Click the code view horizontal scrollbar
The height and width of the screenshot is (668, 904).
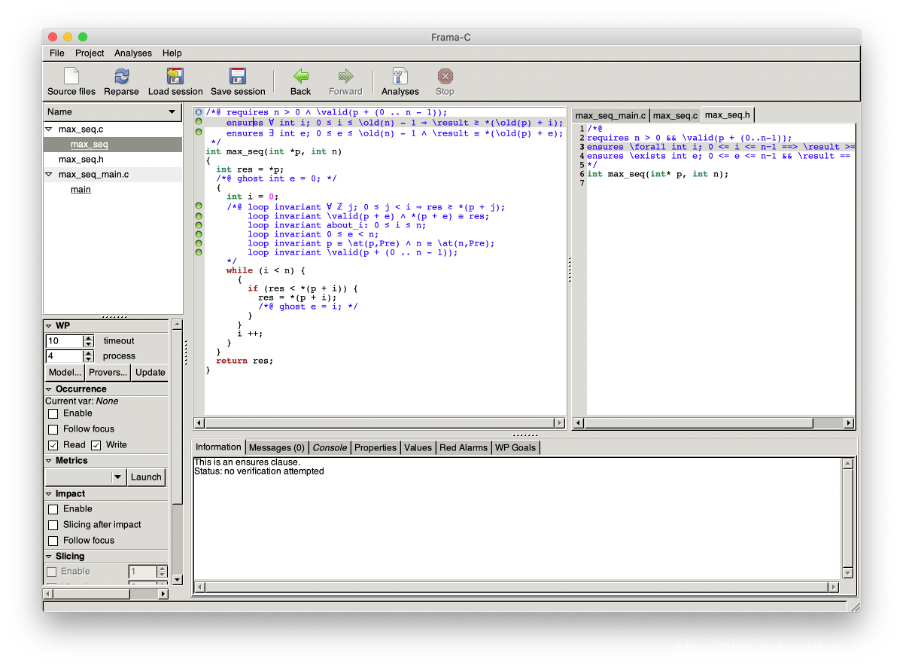pyautogui.click(x=379, y=423)
